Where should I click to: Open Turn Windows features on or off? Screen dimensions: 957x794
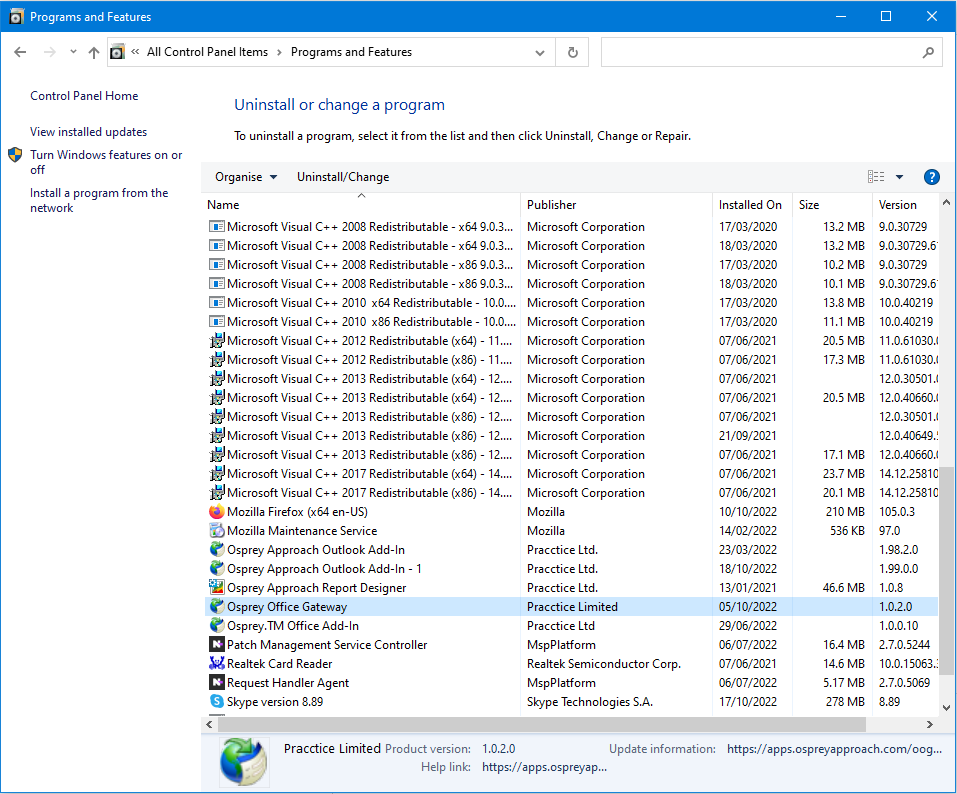coord(106,162)
